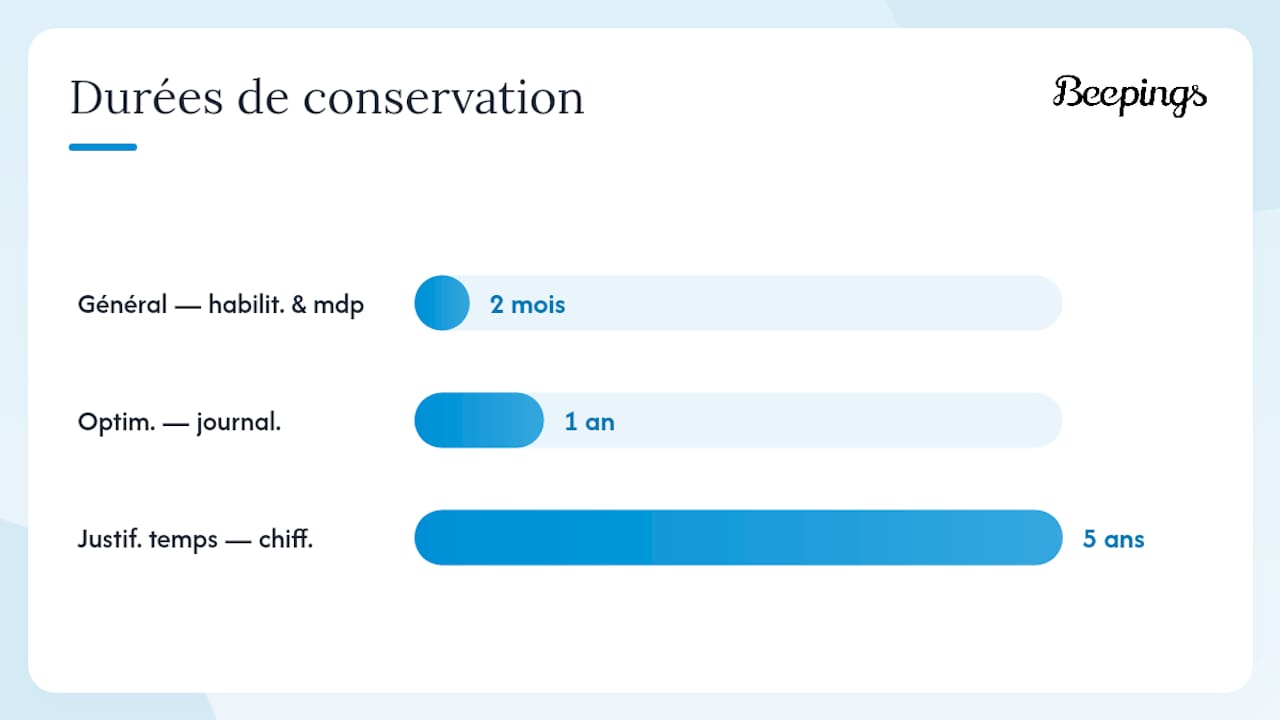
Task: Click the filled part of the 1 an bar
Action: [x=479, y=420]
